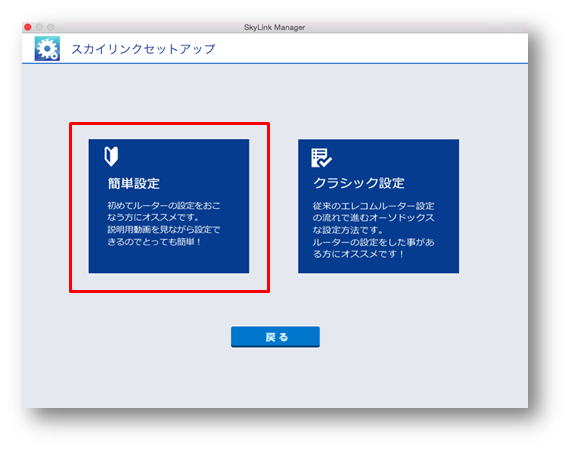Select the クラシック設定 heading
The image size is (570, 450).
pyautogui.click(x=359, y=183)
